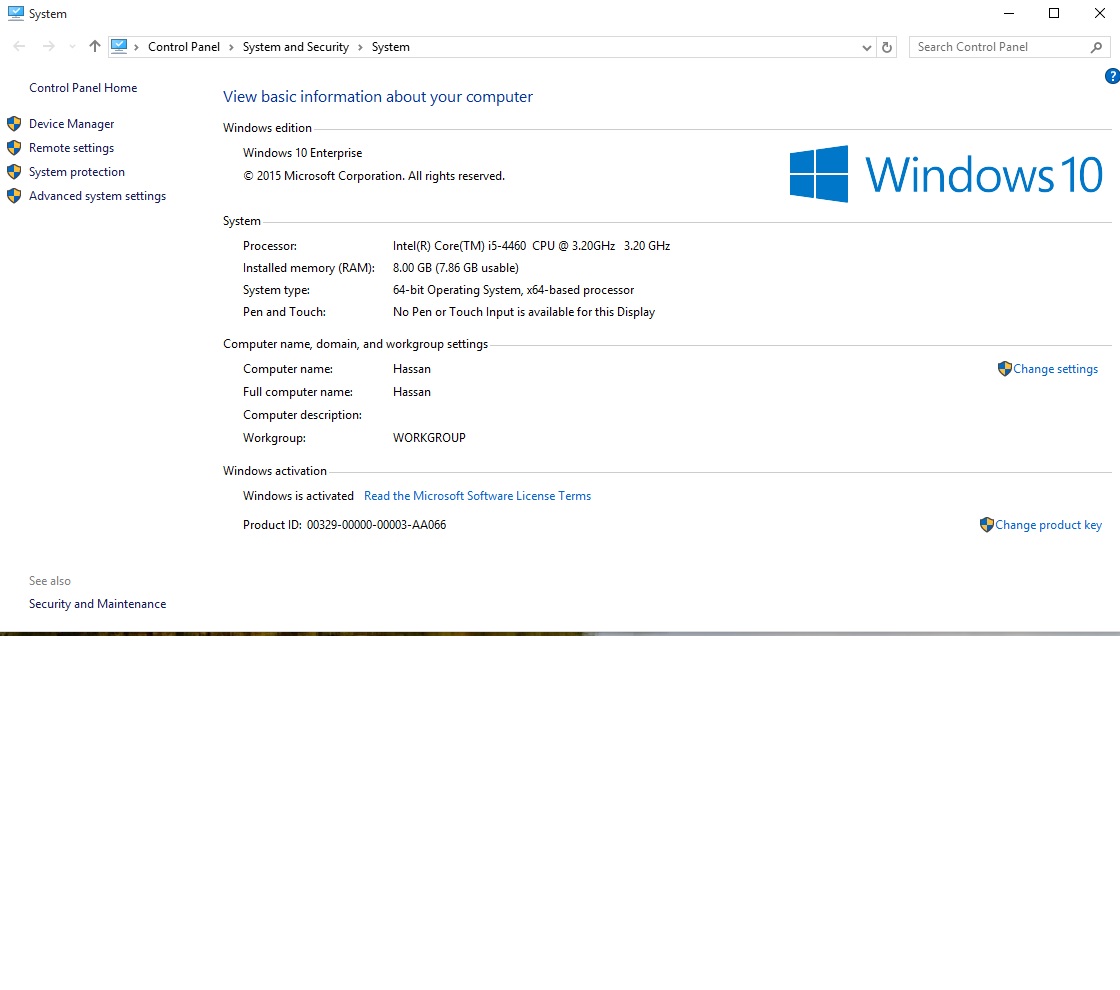The image size is (1120, 990).
Task: Click the Full computer name value Hassan
Action: [411, 392]
